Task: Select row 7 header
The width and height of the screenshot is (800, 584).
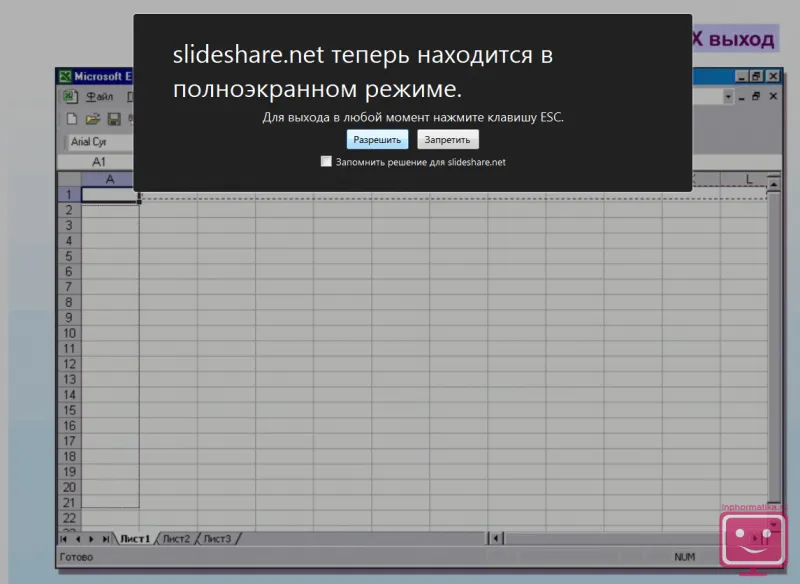Action: pos(69,287)
